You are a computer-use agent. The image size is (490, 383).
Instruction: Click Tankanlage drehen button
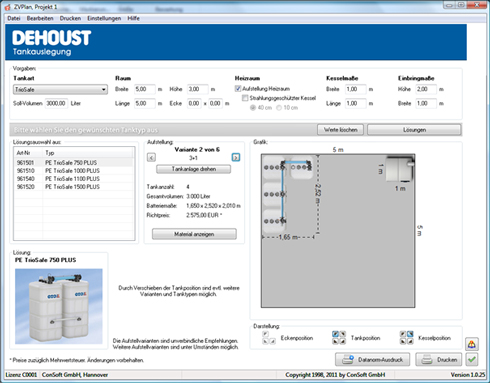tap(193, 169)
